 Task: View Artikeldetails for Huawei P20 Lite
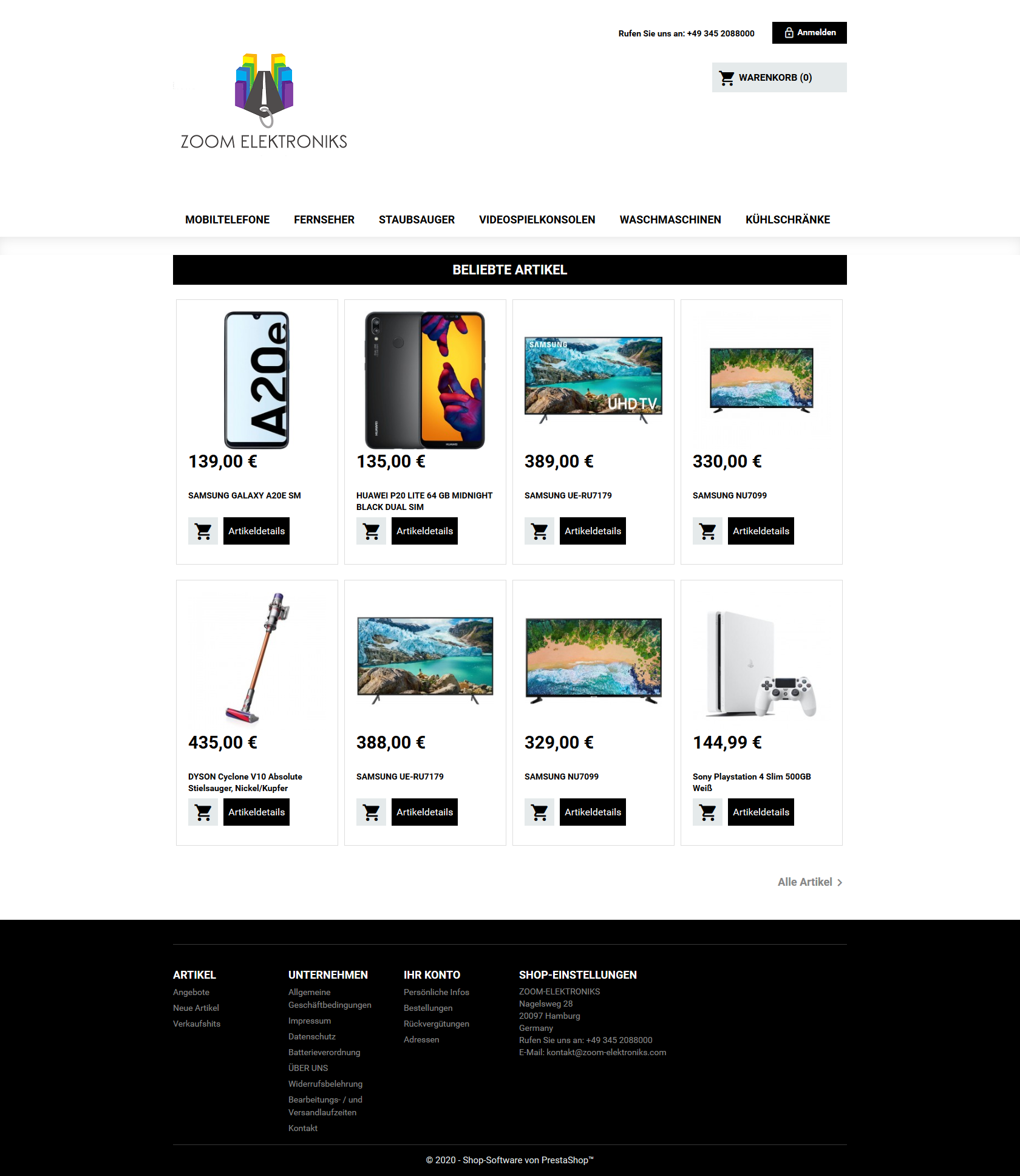(424, 531)
